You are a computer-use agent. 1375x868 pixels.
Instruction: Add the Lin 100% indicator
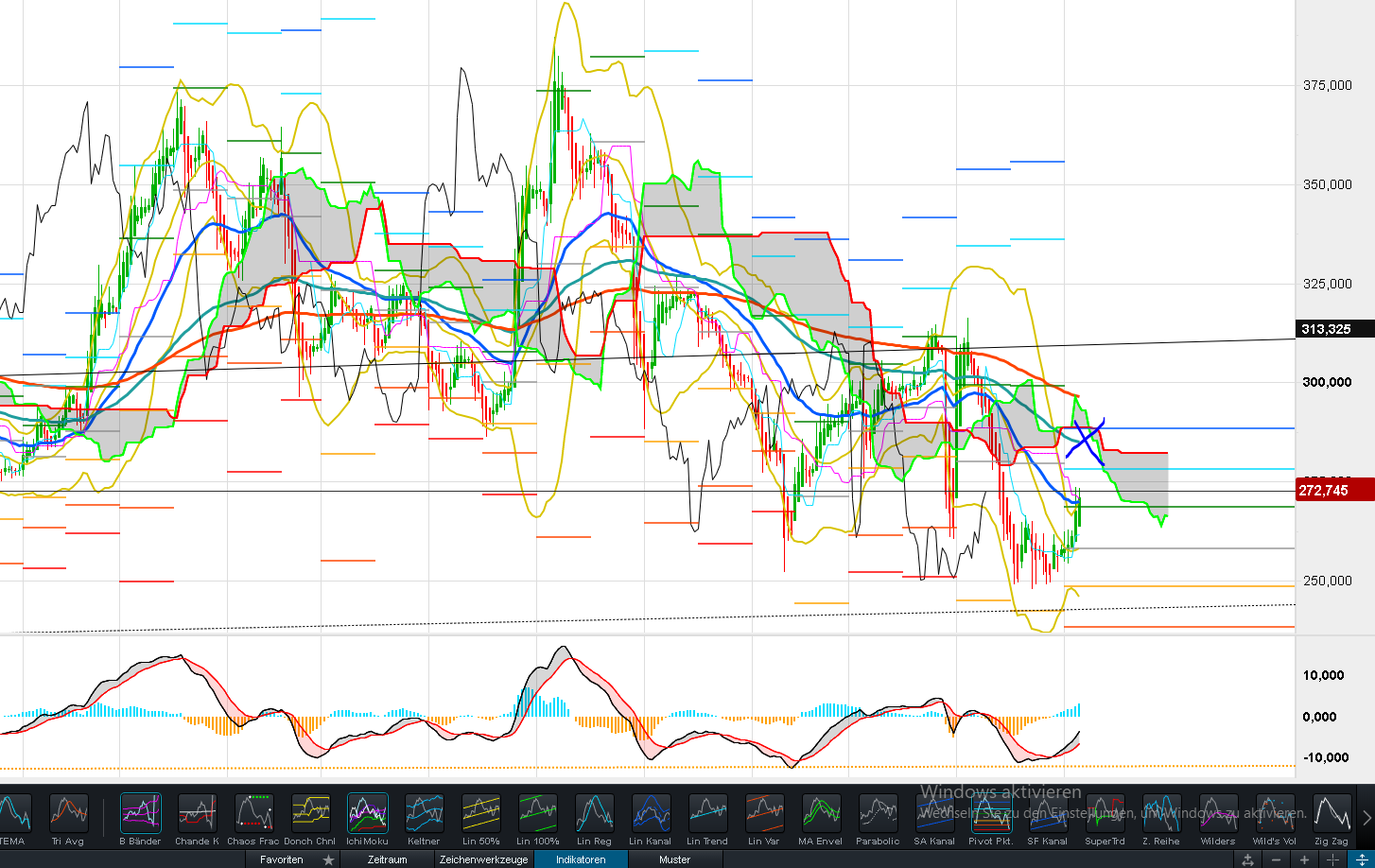537,819
